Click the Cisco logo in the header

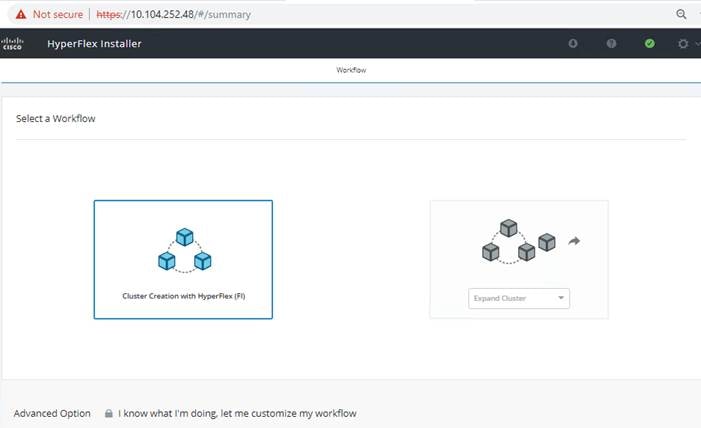point(12,43)
